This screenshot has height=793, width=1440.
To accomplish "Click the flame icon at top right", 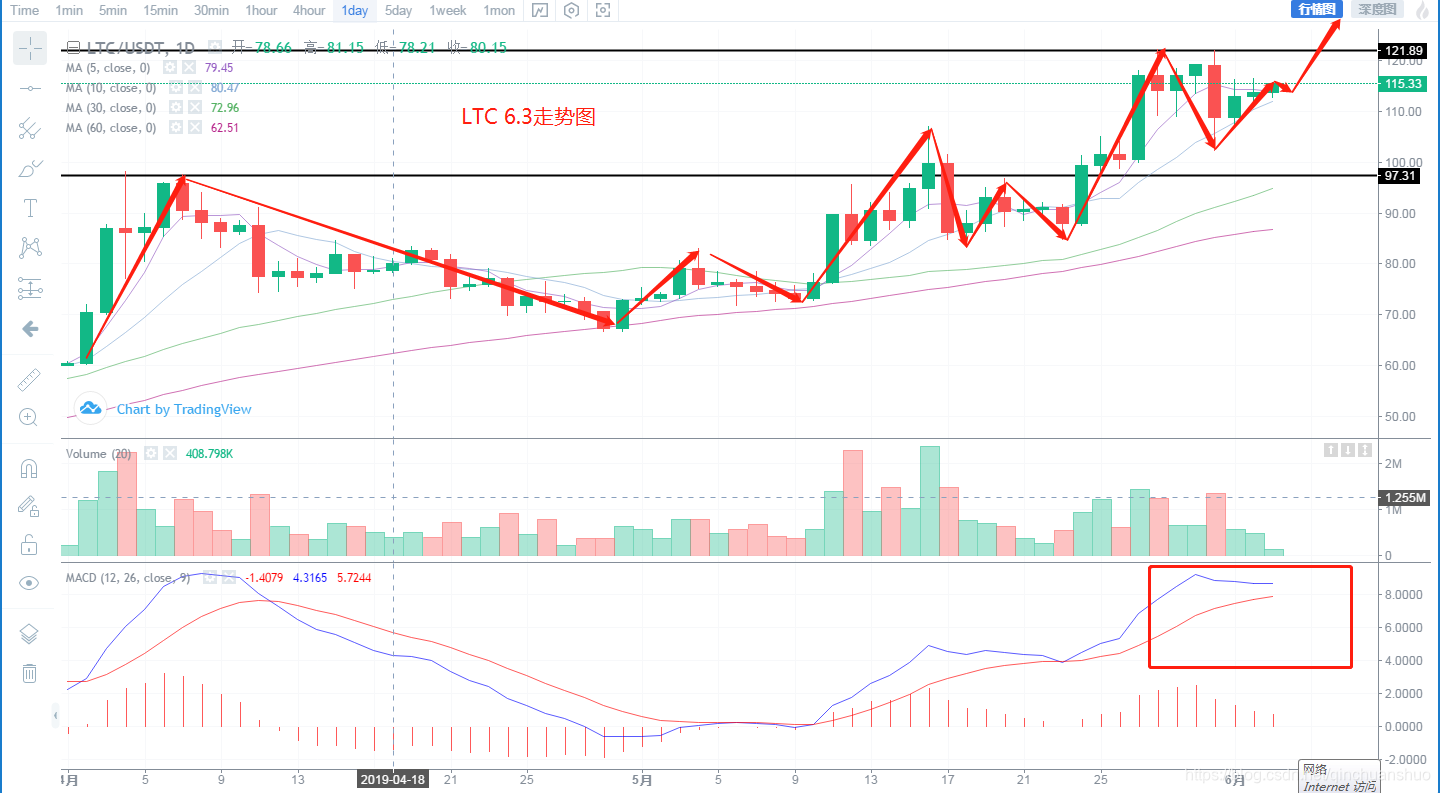I will click(x=1423, y=10).
